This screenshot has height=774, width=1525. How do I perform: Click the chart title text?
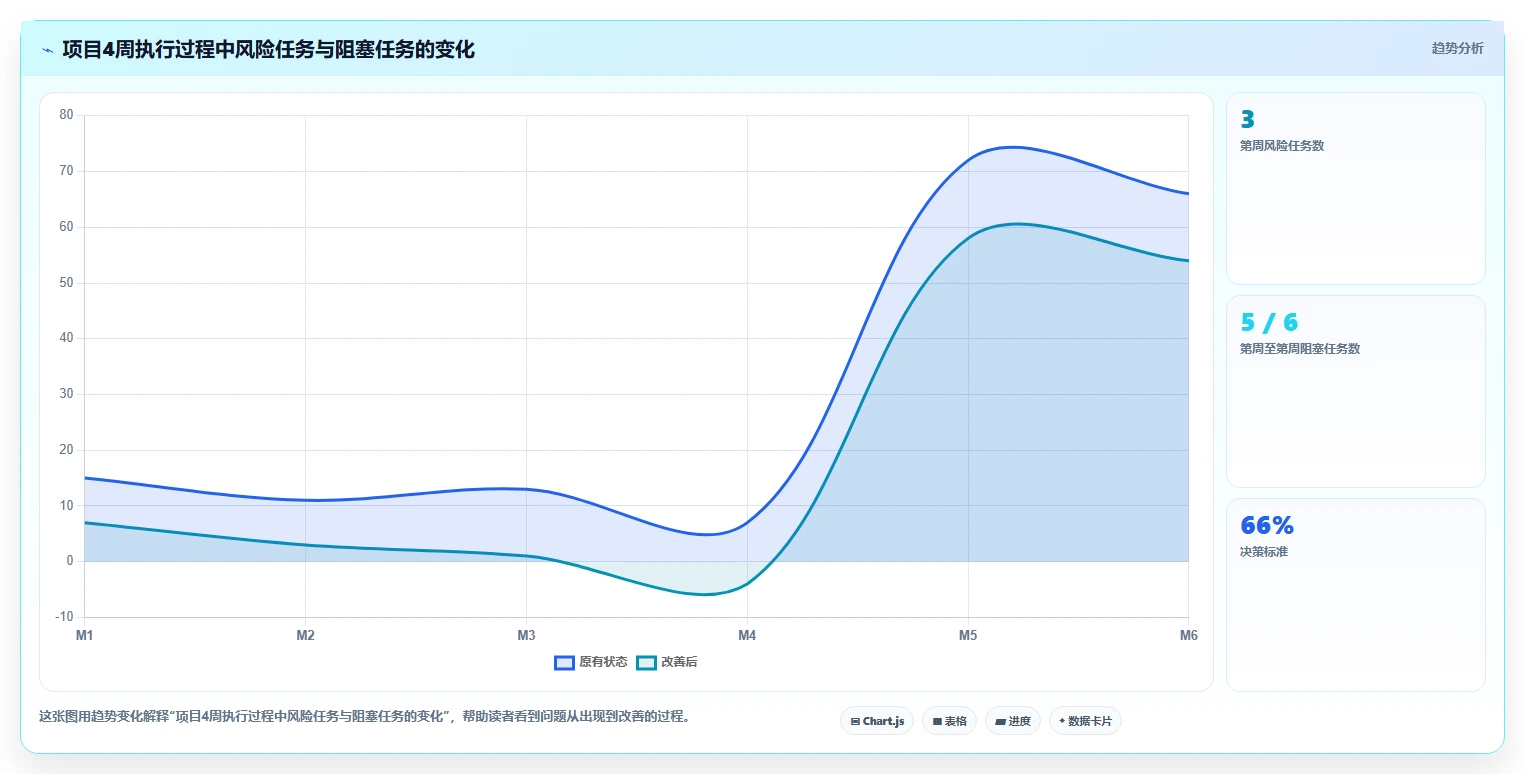268,50
